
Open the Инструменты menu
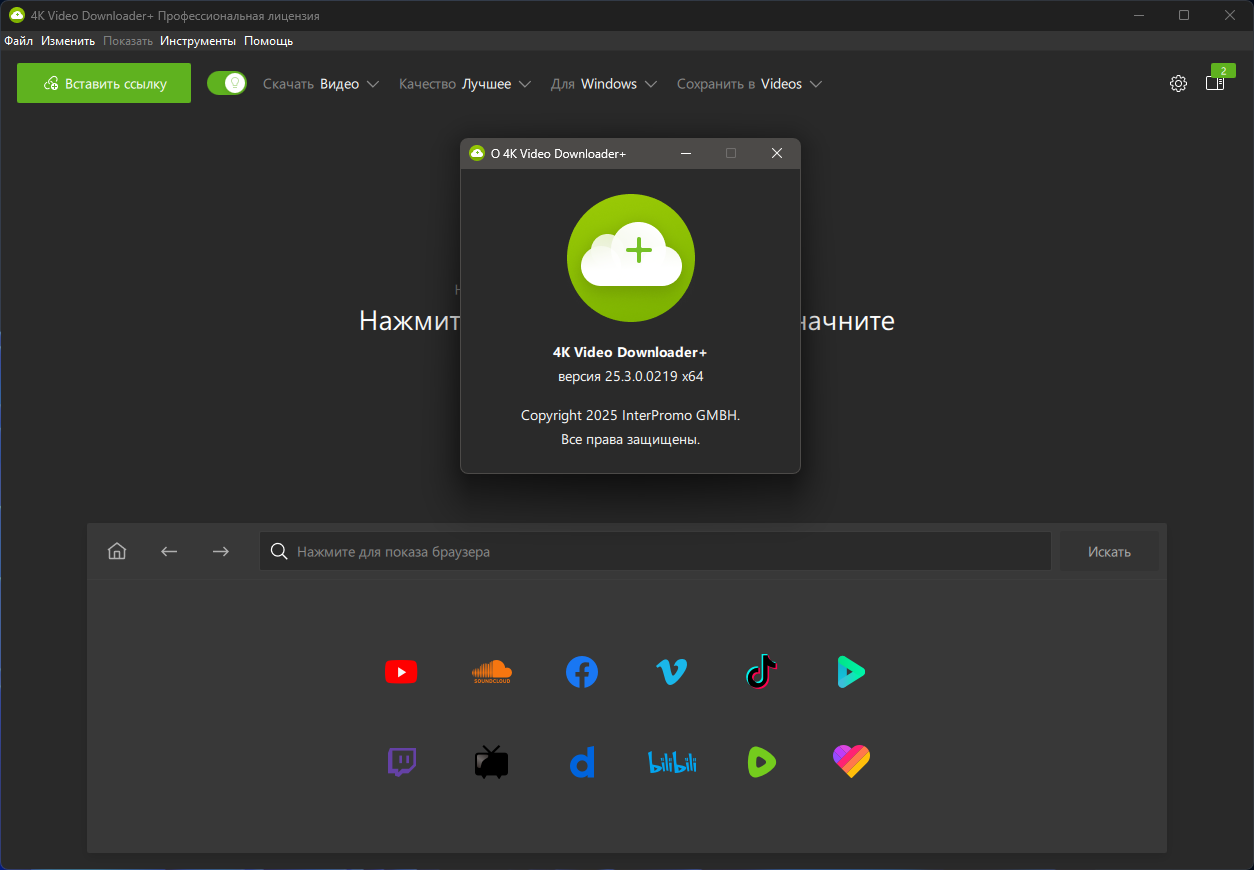pyautogui.click(x=198, y=41)
